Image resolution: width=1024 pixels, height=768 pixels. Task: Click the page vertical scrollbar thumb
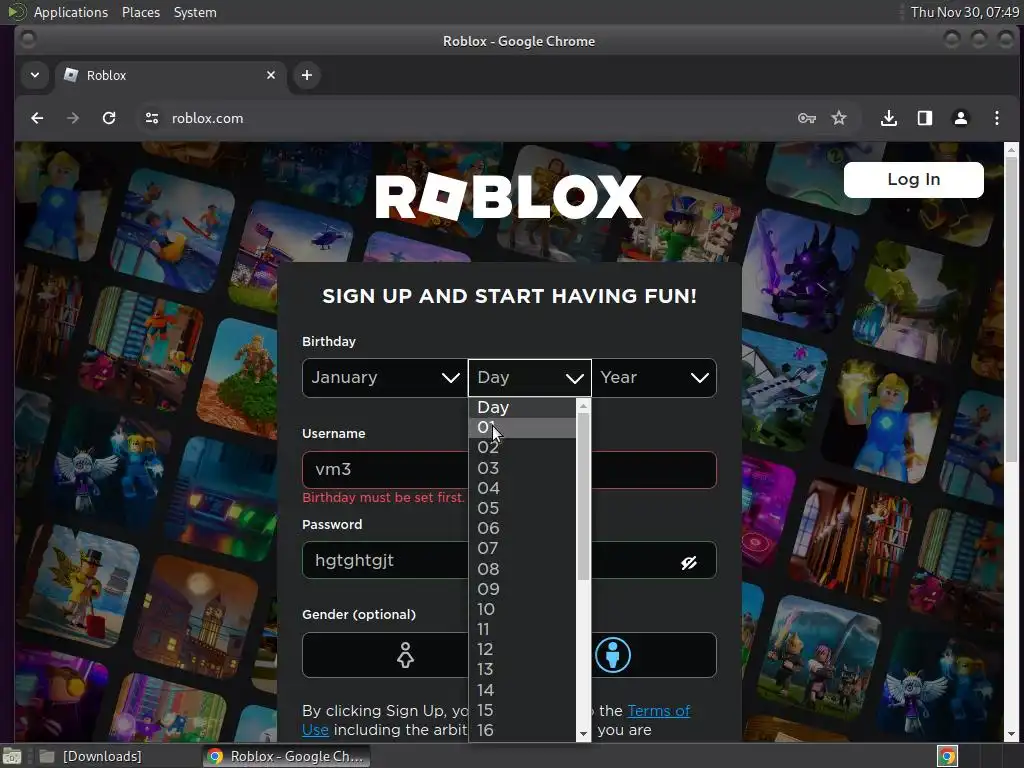coord(1012,310)
